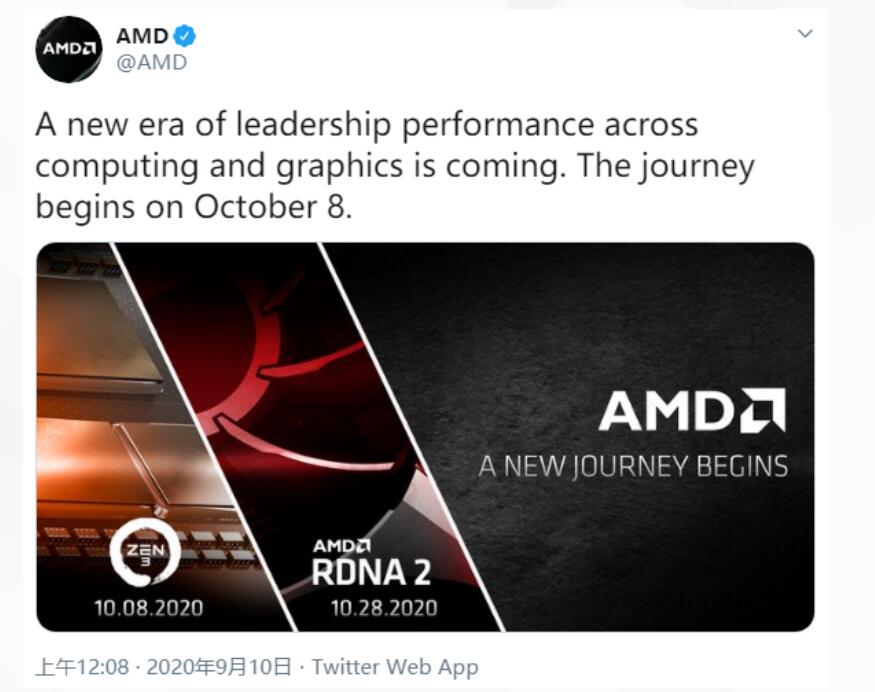
Task: Open the AMD display name link
Action: (142, 36)
